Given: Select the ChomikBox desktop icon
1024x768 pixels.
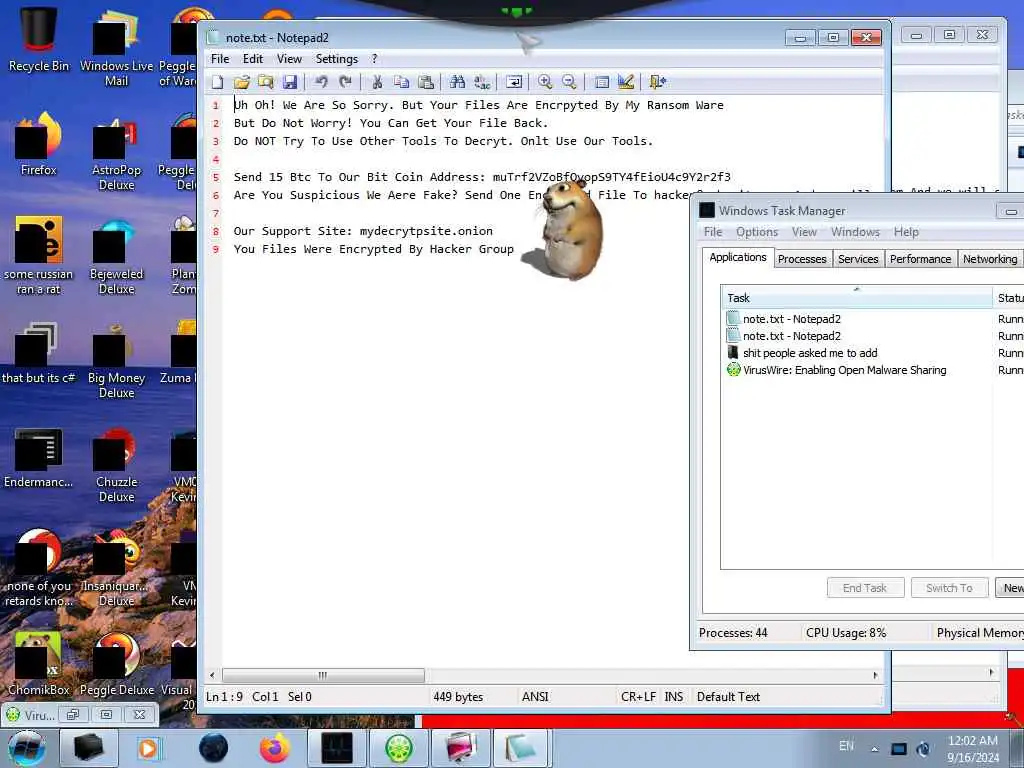Looking at the screenshot, I should coord(39,664).
